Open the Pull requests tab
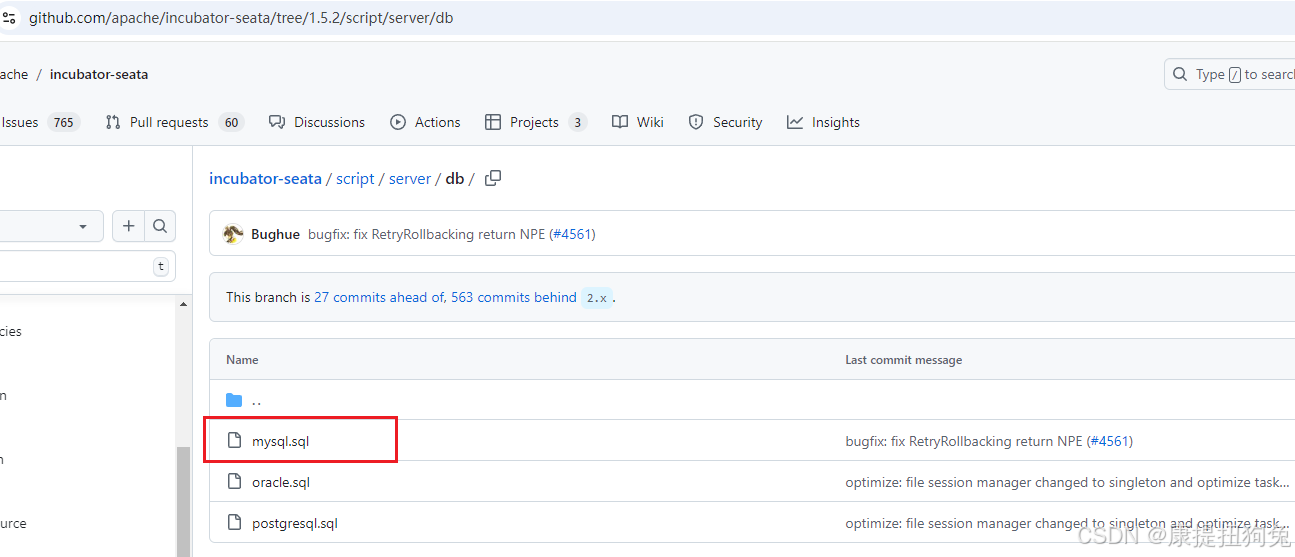 [174, 122]
